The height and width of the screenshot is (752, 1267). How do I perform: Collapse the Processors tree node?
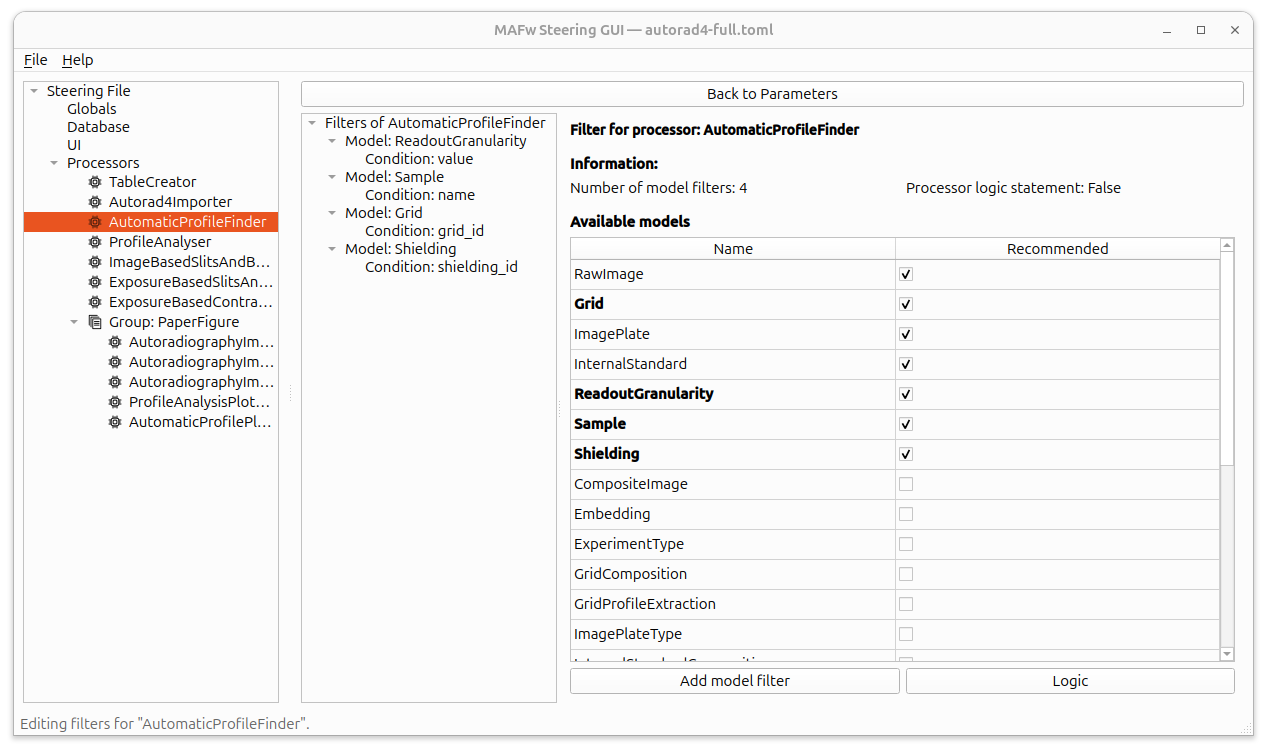tap(54, 163)
